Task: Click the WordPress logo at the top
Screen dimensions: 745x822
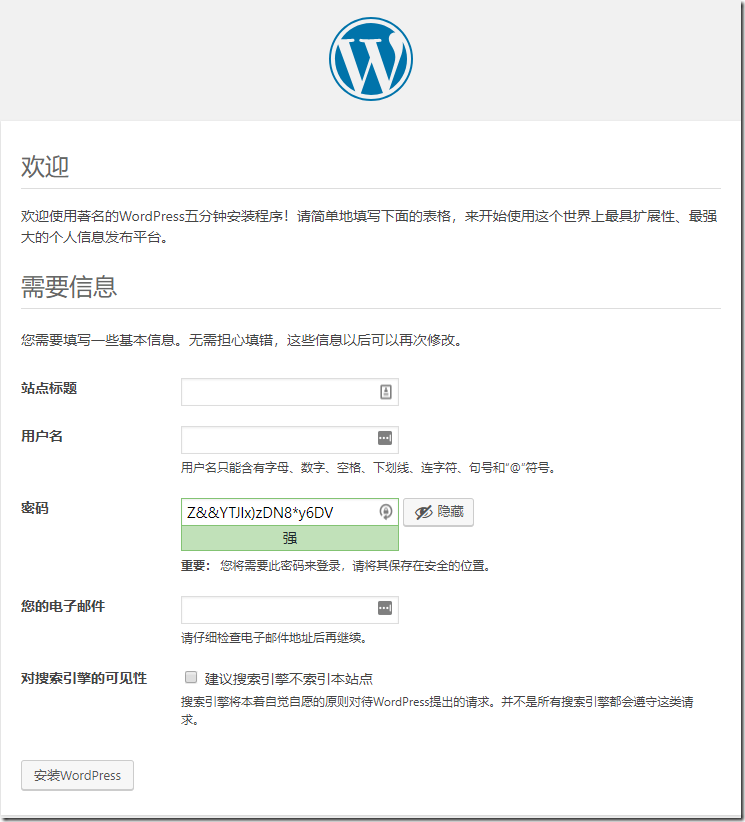Action: coord(371,59)
